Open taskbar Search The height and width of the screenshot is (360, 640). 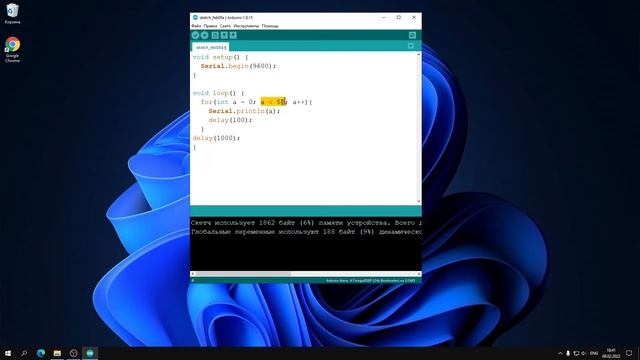(x=24, y=353)
